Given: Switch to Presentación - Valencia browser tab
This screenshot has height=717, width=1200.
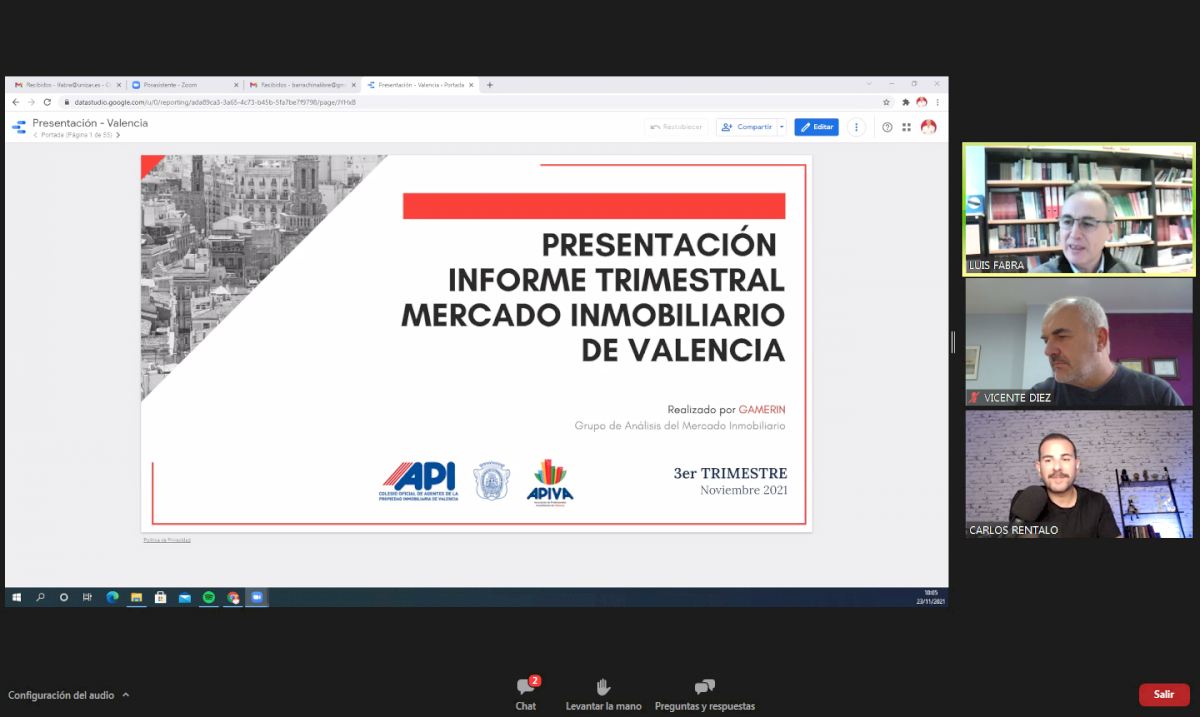Looking at the screenshot, I should pos(420,85).
